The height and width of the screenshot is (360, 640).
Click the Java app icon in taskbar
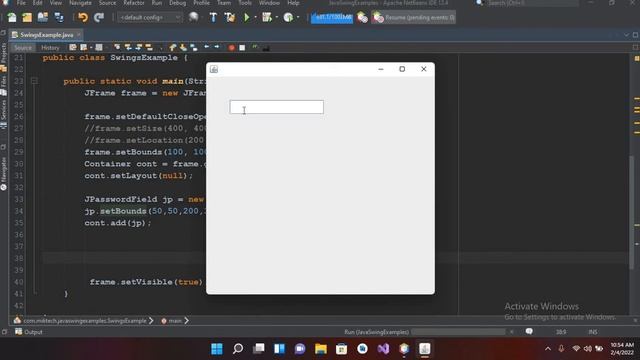point(425,349)
